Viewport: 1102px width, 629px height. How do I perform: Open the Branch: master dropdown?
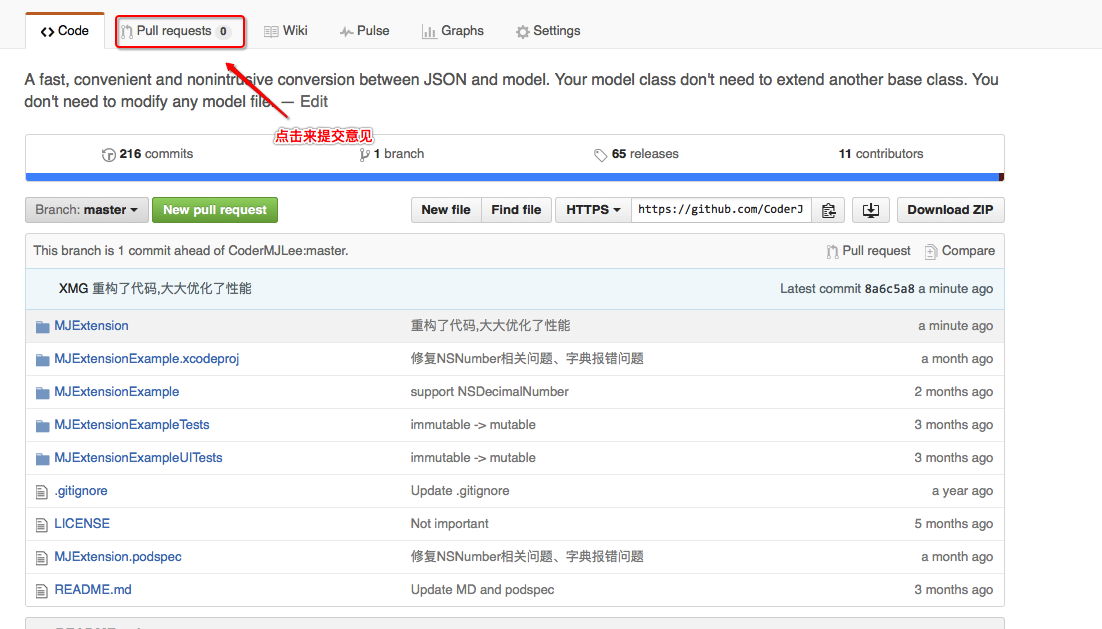tap(86, 210)
